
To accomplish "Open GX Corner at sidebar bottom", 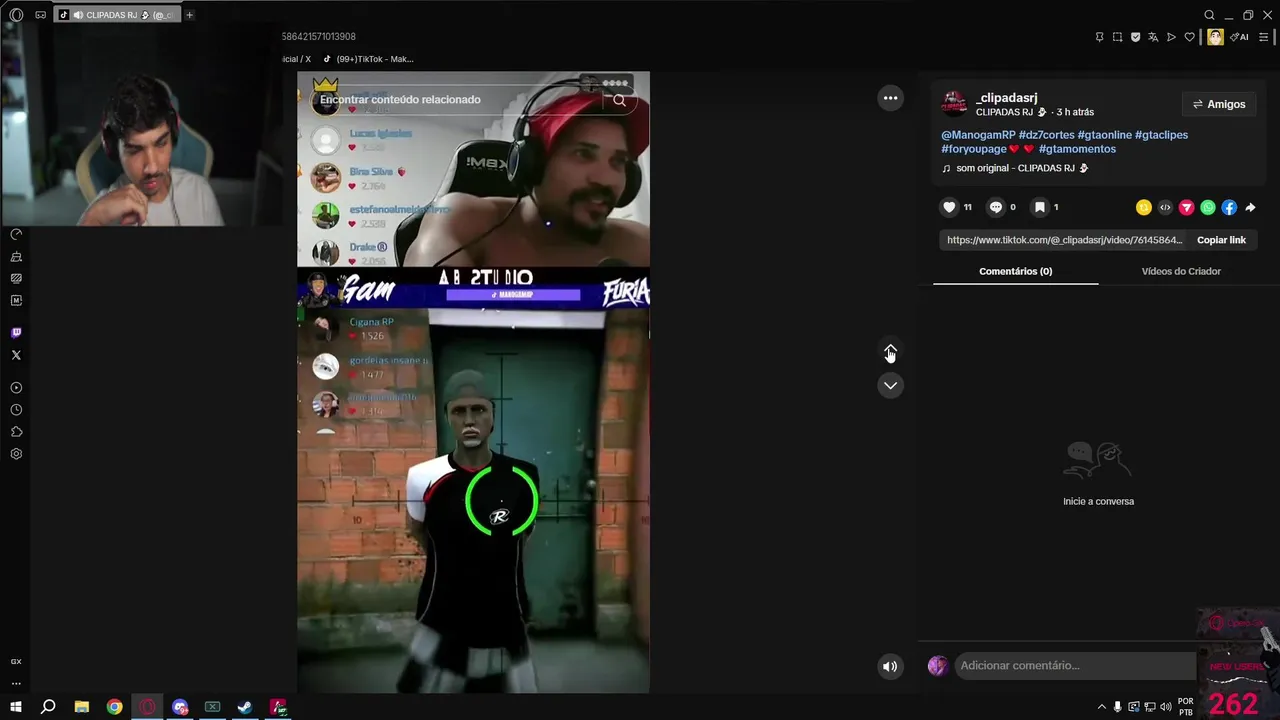I will pyautogui.click(x=16, y=662).
